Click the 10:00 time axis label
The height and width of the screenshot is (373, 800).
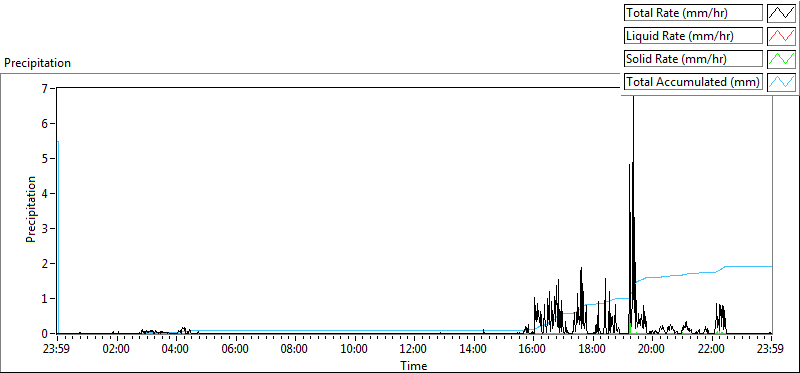pyautogui.click(x=355, y=350)
